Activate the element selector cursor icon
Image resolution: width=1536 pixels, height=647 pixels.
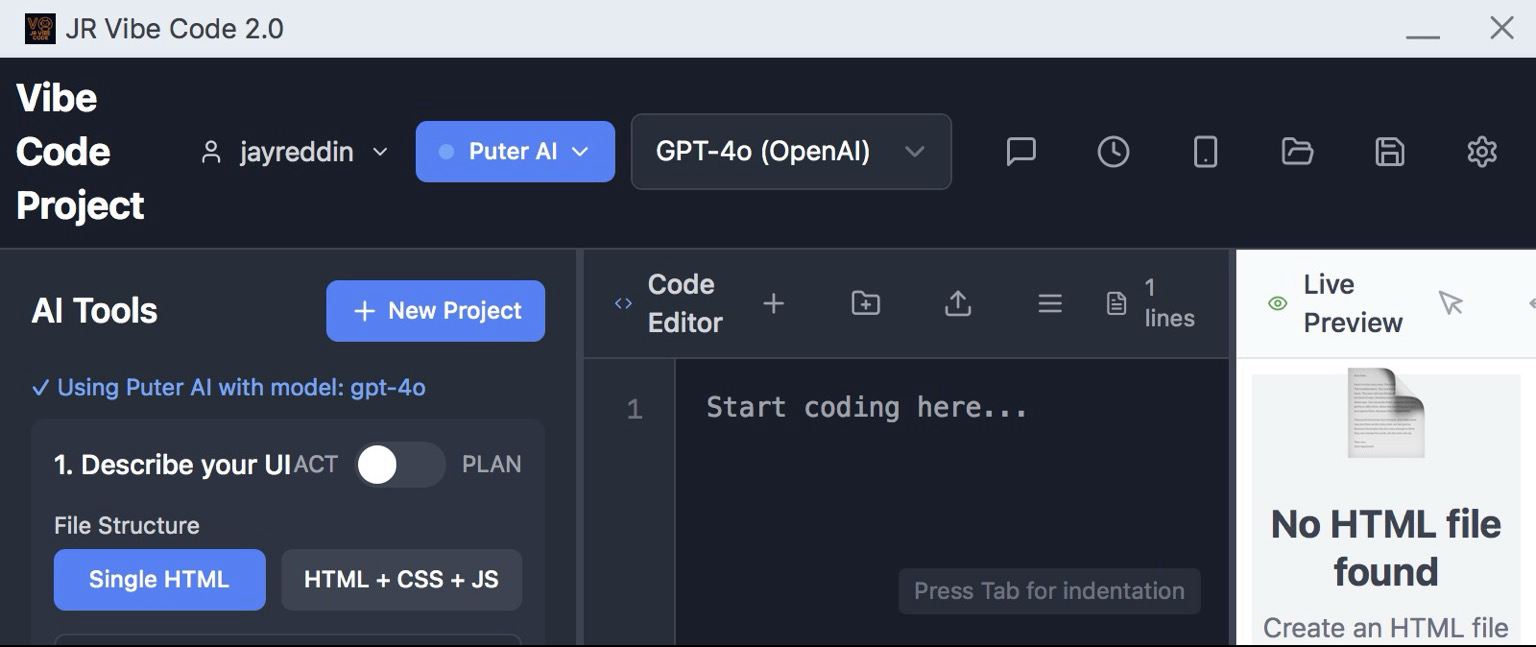point(1450,303)
